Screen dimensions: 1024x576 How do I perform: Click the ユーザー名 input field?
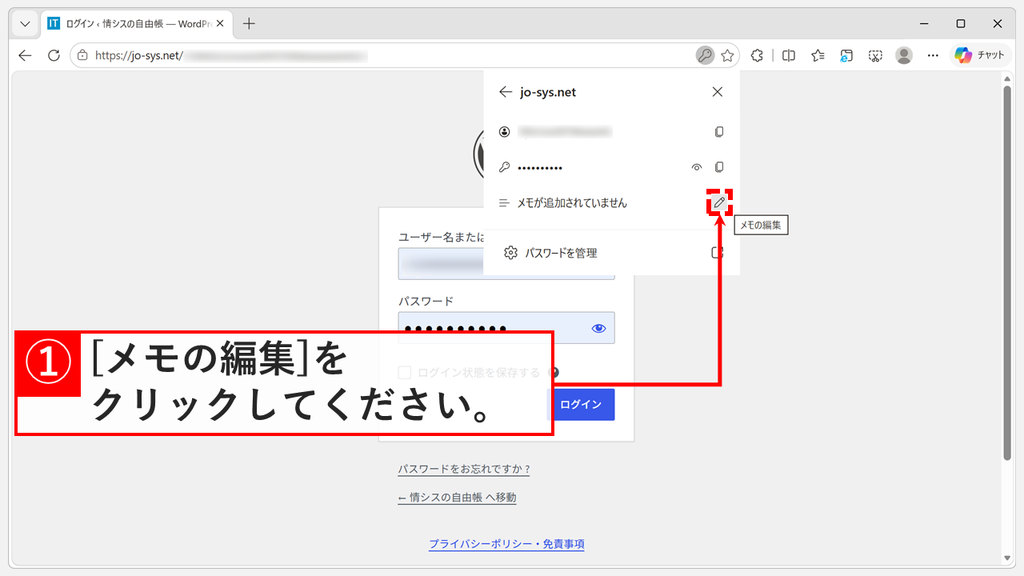point(506,264)
